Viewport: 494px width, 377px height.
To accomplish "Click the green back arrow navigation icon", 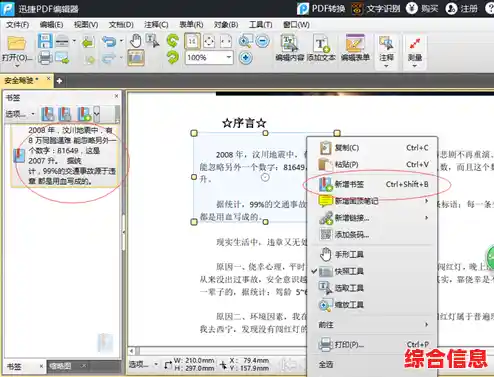I will [x=88, y=42].
